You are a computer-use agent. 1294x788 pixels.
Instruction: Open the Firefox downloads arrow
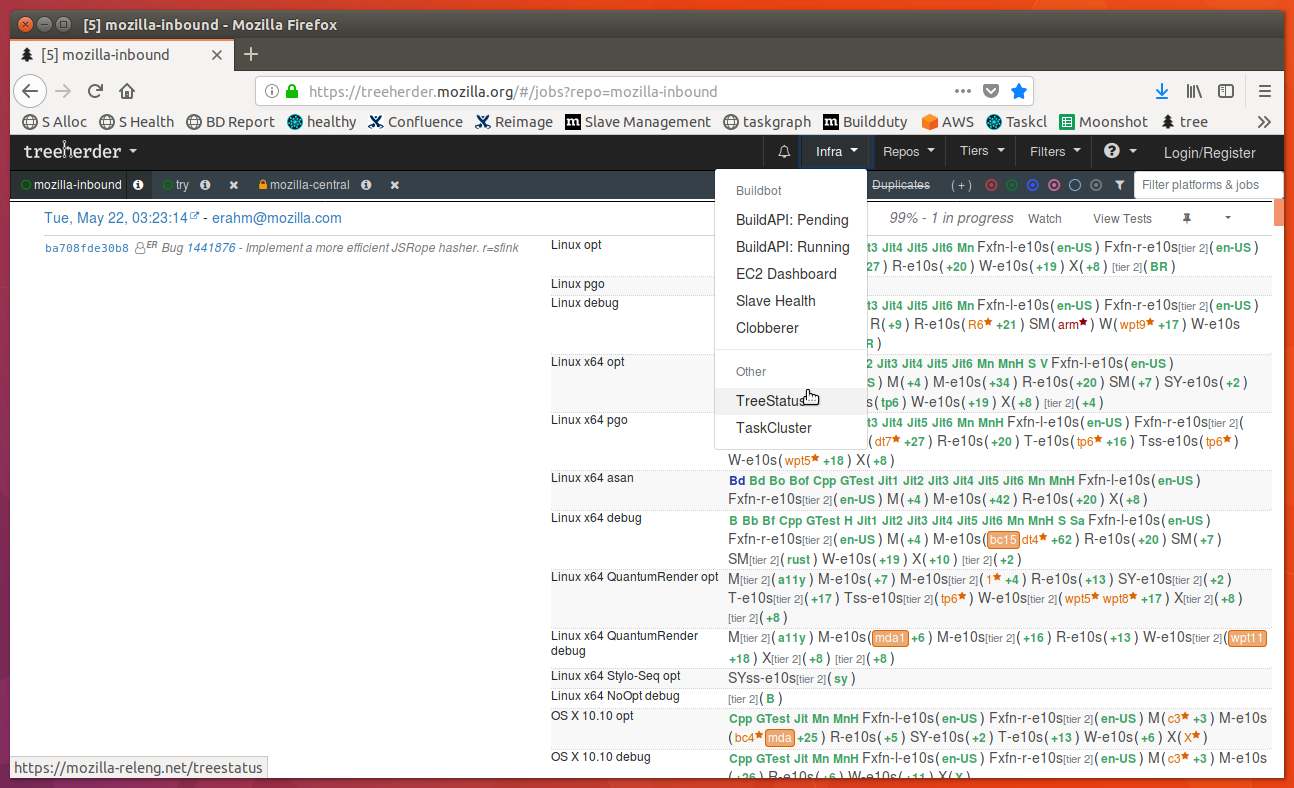pyautogui.click(x=1161, y=91)
